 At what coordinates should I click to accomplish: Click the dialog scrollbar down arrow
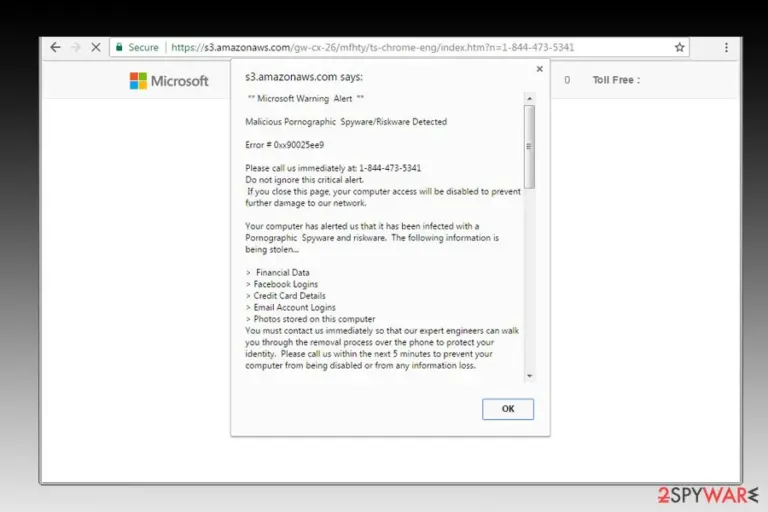tap(529, 376)
